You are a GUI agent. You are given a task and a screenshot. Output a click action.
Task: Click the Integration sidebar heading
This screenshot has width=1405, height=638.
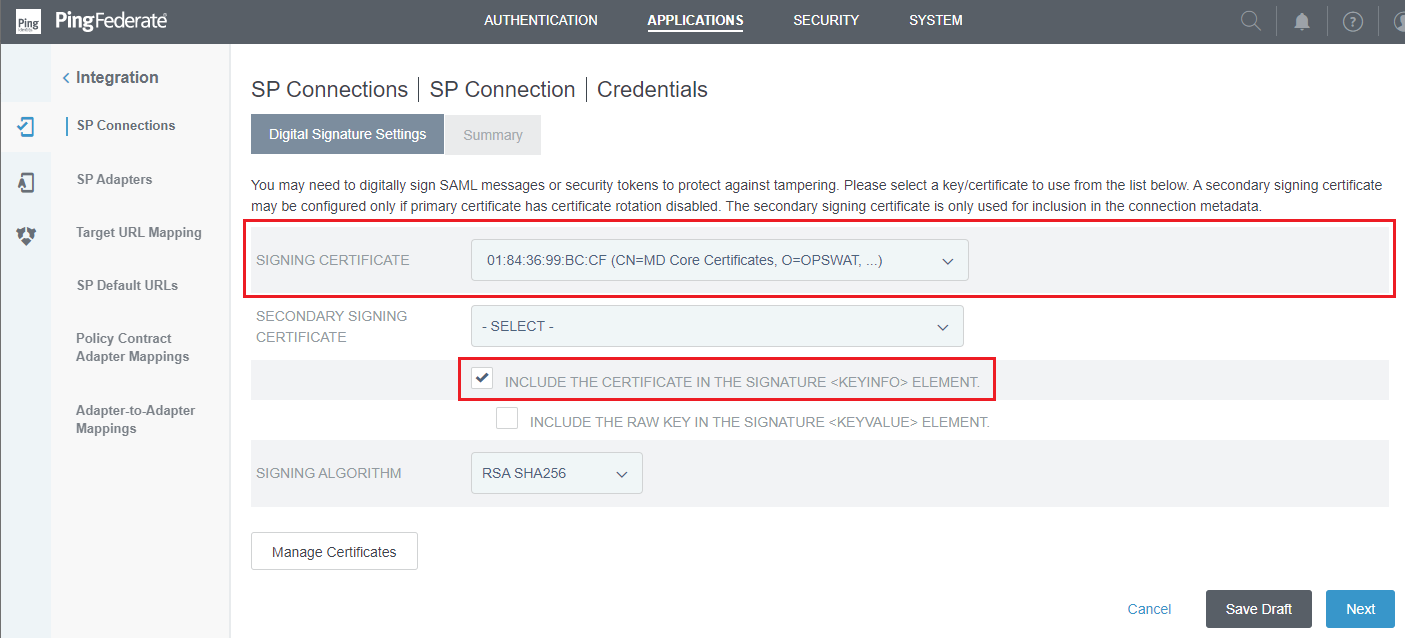pos(117,77)
